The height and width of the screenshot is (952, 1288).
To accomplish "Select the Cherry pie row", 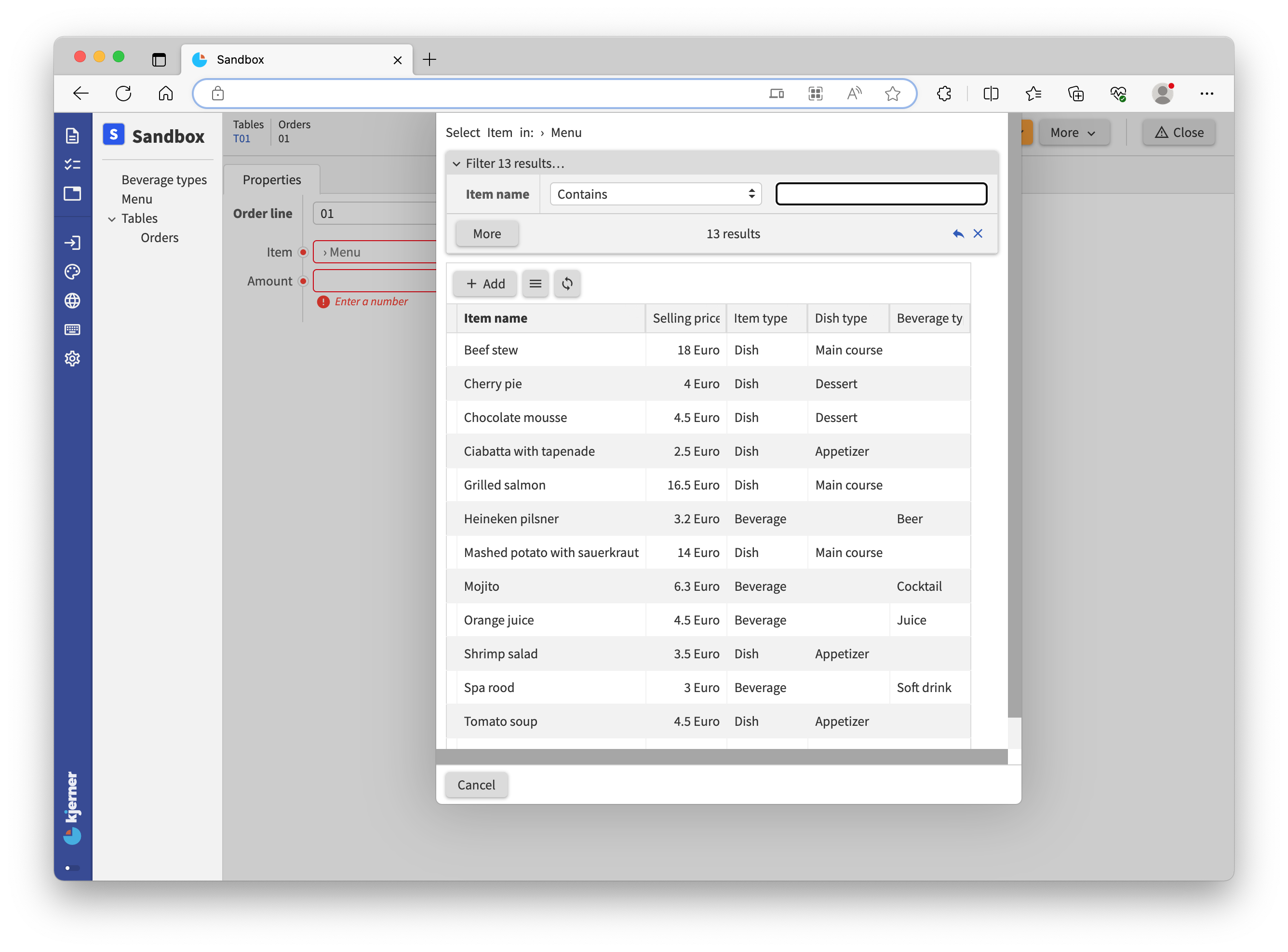I will [x=709, y=384].
